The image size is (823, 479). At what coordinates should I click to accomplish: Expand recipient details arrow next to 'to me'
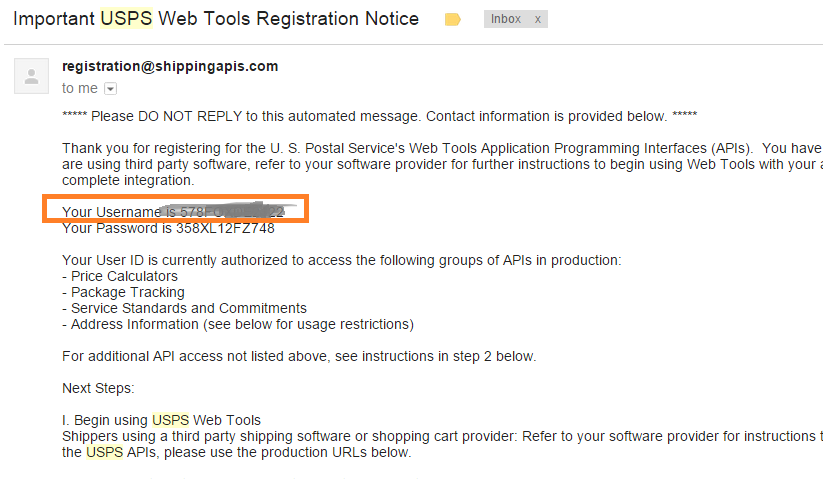click(x=110, y=89)
